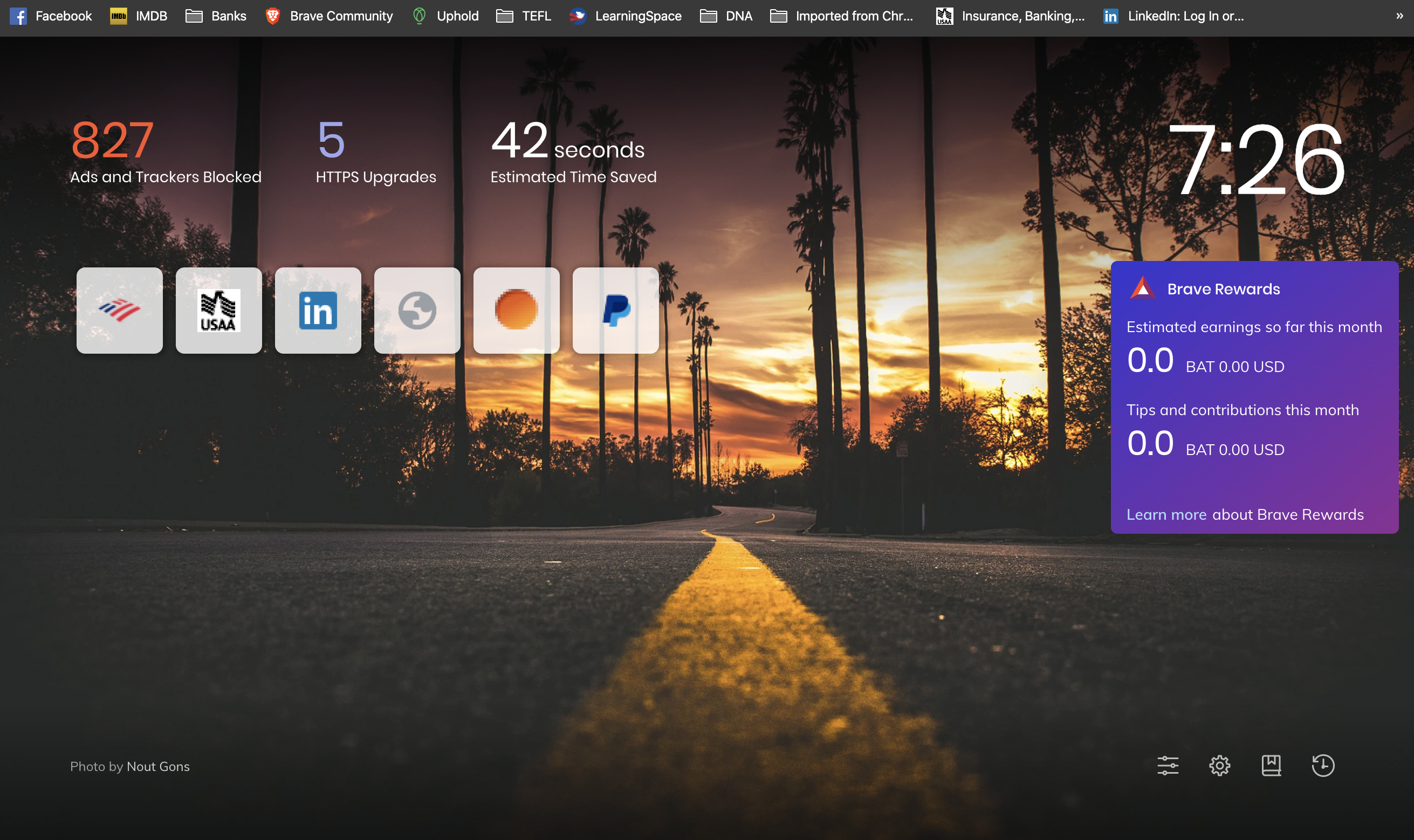Show hidden bookmarks via overflow chevron
This screenshot has width=1414, height=840.
[x=1399, y=16]
